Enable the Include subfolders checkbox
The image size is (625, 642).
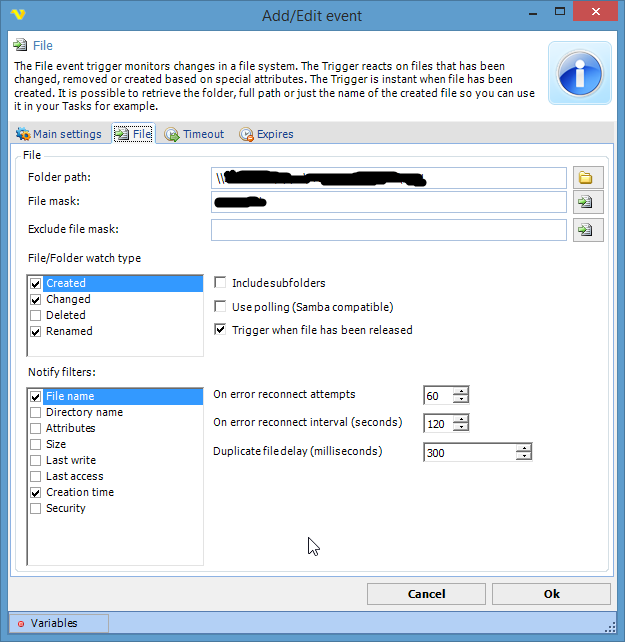221,283
